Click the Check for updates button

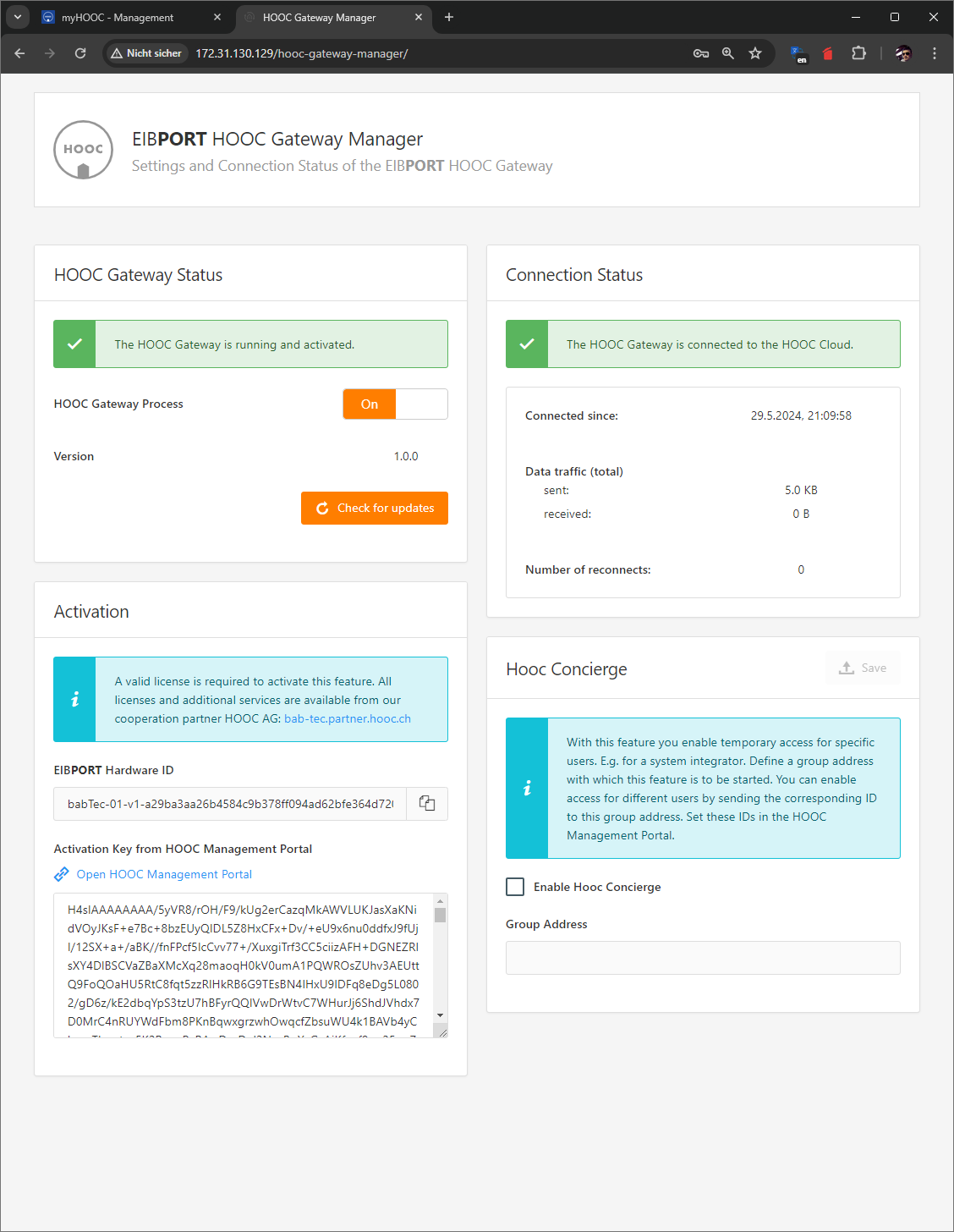pyautogui.click(x=375, y=508)
